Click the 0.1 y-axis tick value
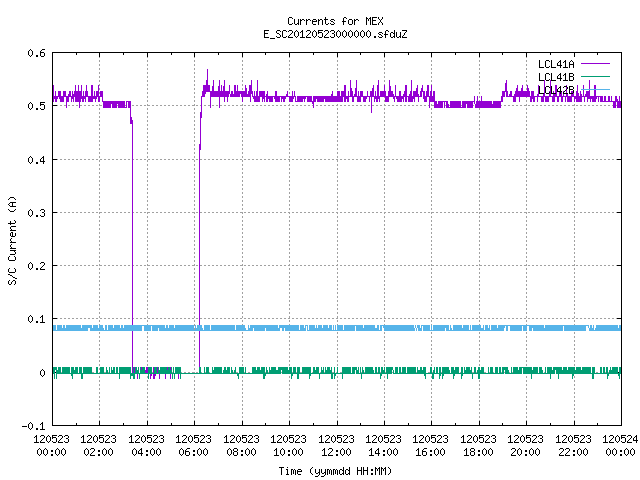Image resolution: width=640 pixels, height=480 pixels. (36, 319)
